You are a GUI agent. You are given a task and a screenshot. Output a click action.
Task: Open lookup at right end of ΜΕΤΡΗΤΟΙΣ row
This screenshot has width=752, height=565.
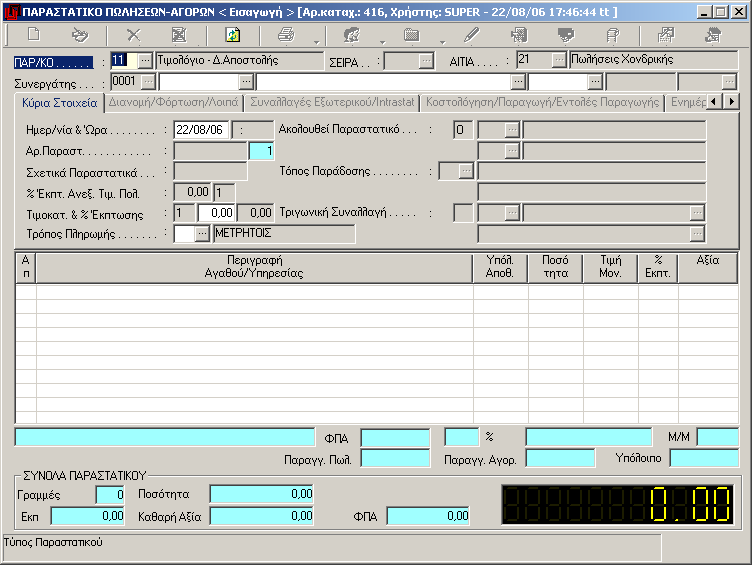697,234
